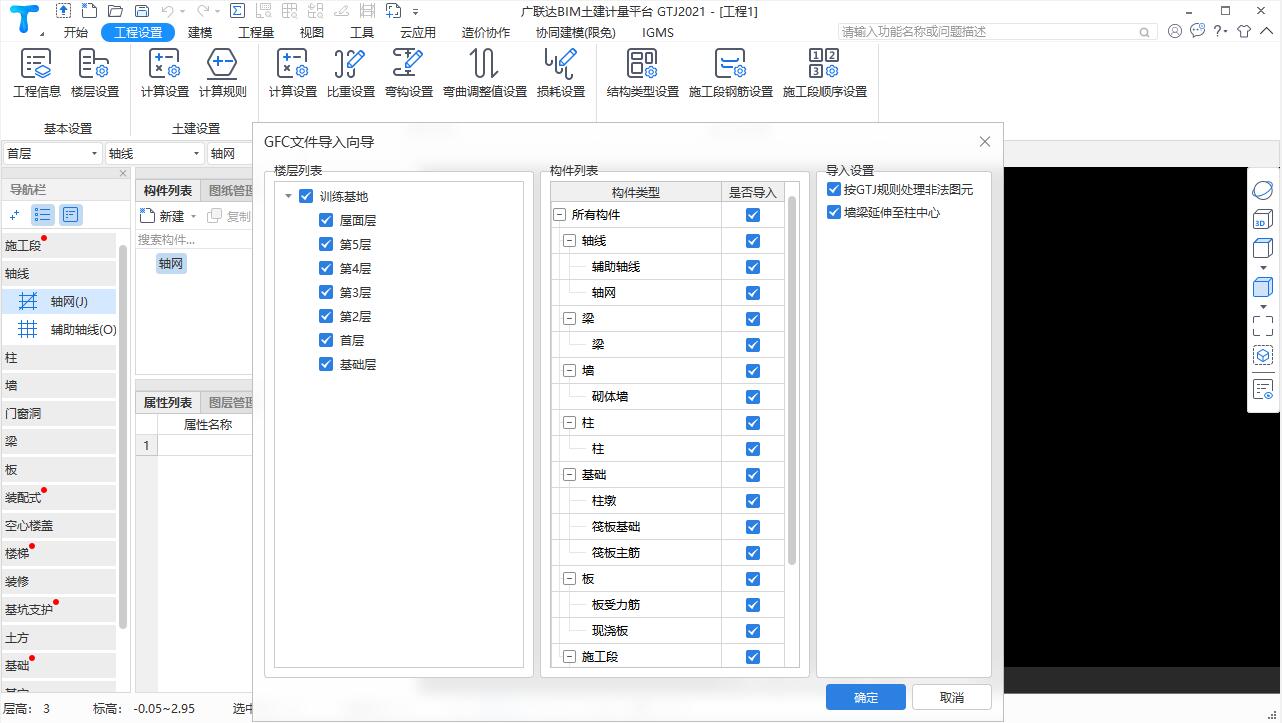Open the 工程量 ribbon tab
This screenshot has height=723, width=1282.
pyautogui.click(x=256, y=32)
